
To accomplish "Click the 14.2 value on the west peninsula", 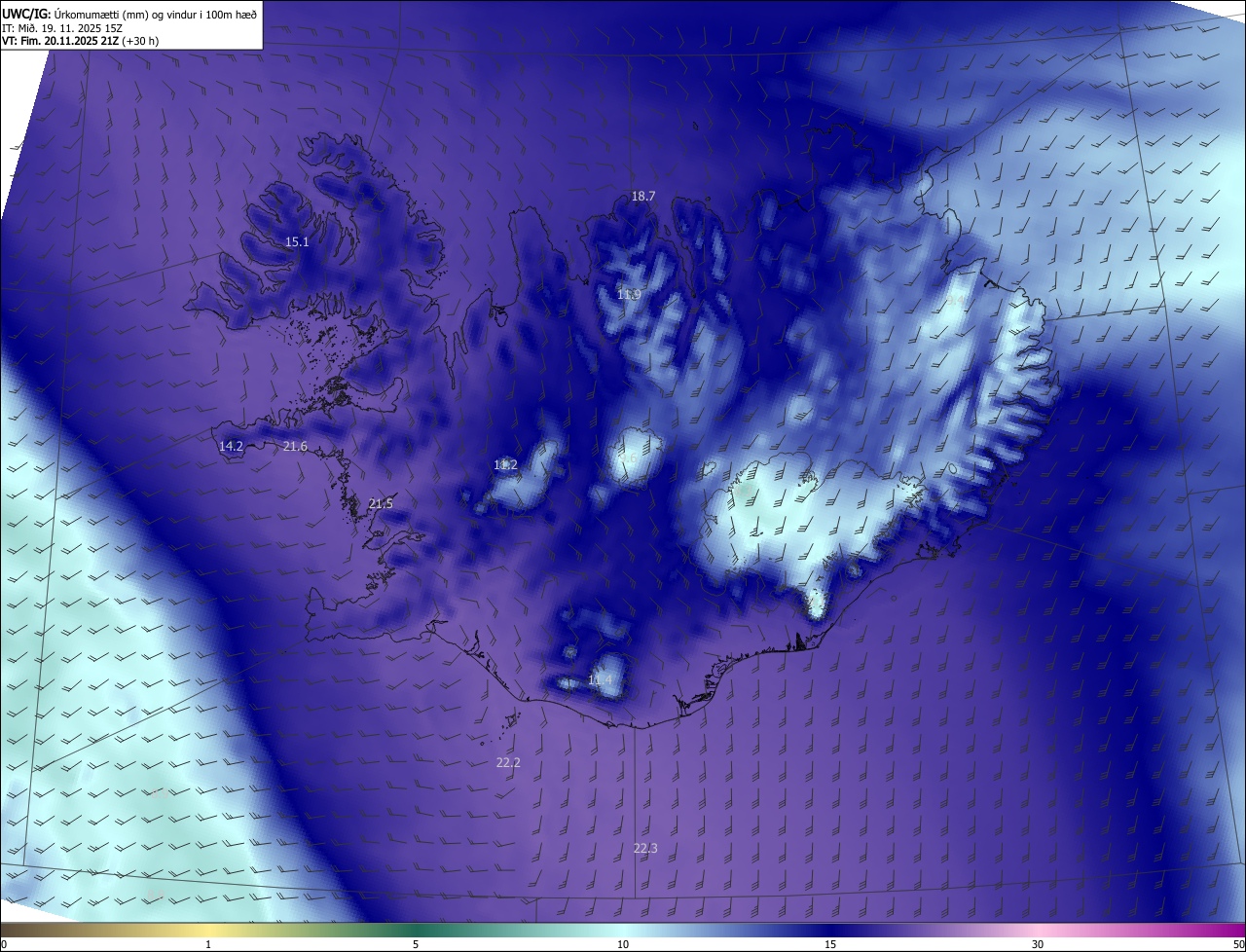I will (x=231, y=447).
